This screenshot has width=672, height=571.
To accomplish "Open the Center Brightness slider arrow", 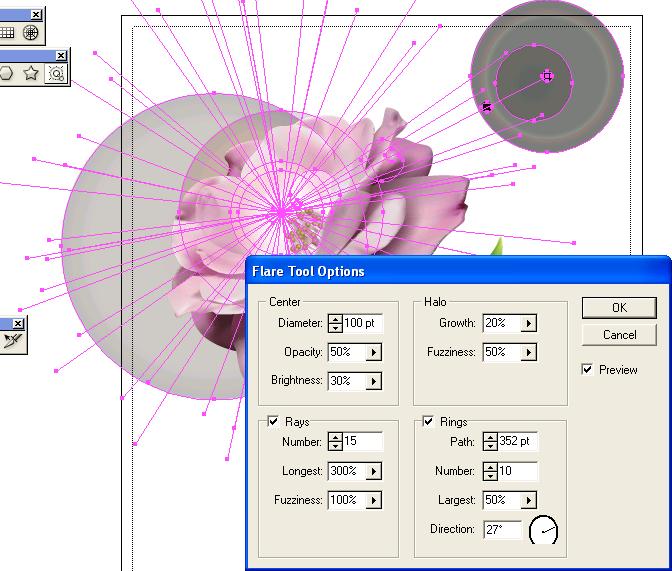I will [374, 381].
